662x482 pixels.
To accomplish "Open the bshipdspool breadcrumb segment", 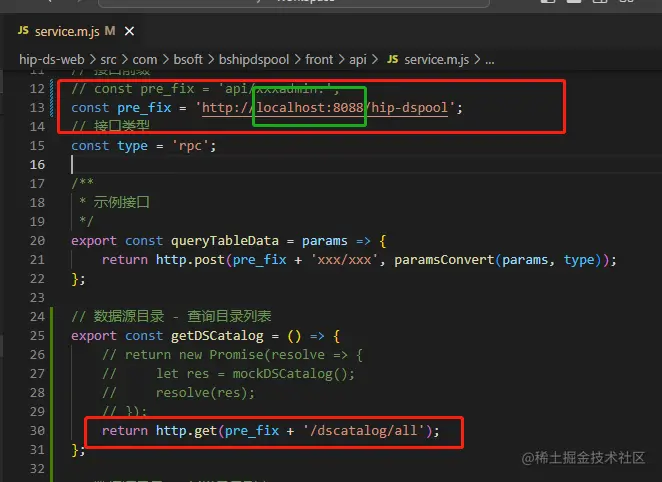I will (x=254, y=60).
